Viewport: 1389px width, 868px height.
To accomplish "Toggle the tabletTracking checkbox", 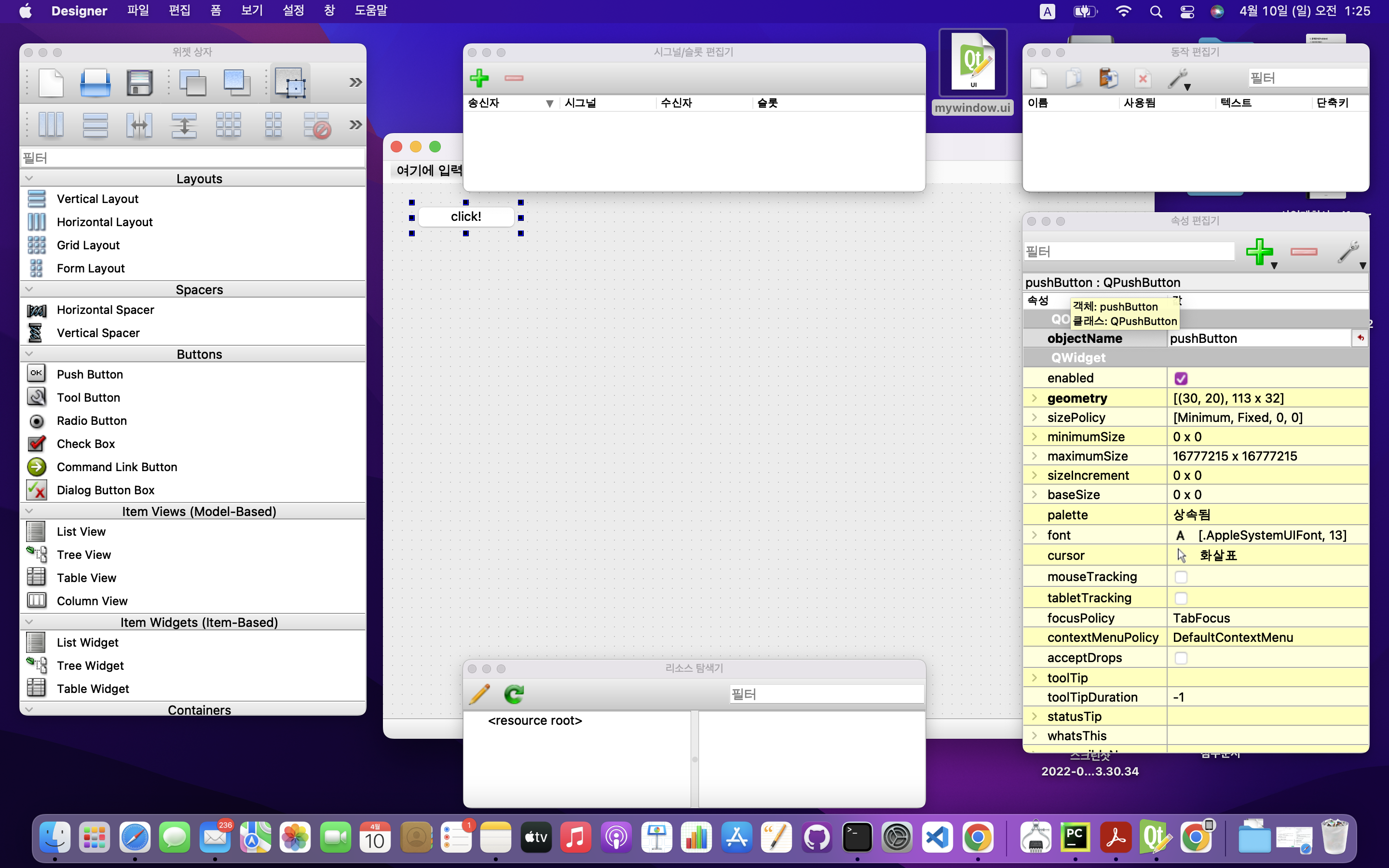I will coord(1181,598).
